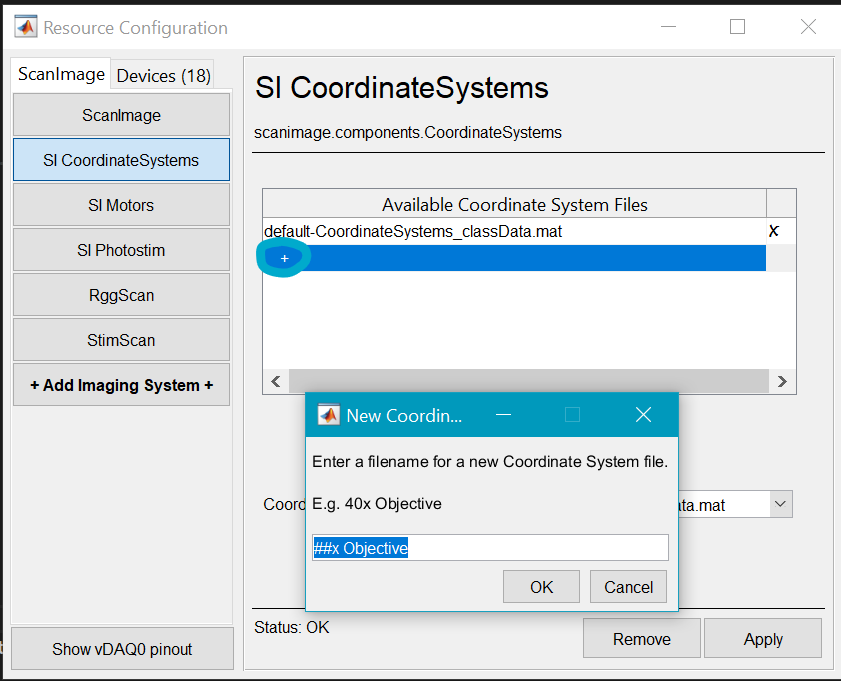
Task: Select SI Photostim in the sidebar
Action: (x=121, y=250)
